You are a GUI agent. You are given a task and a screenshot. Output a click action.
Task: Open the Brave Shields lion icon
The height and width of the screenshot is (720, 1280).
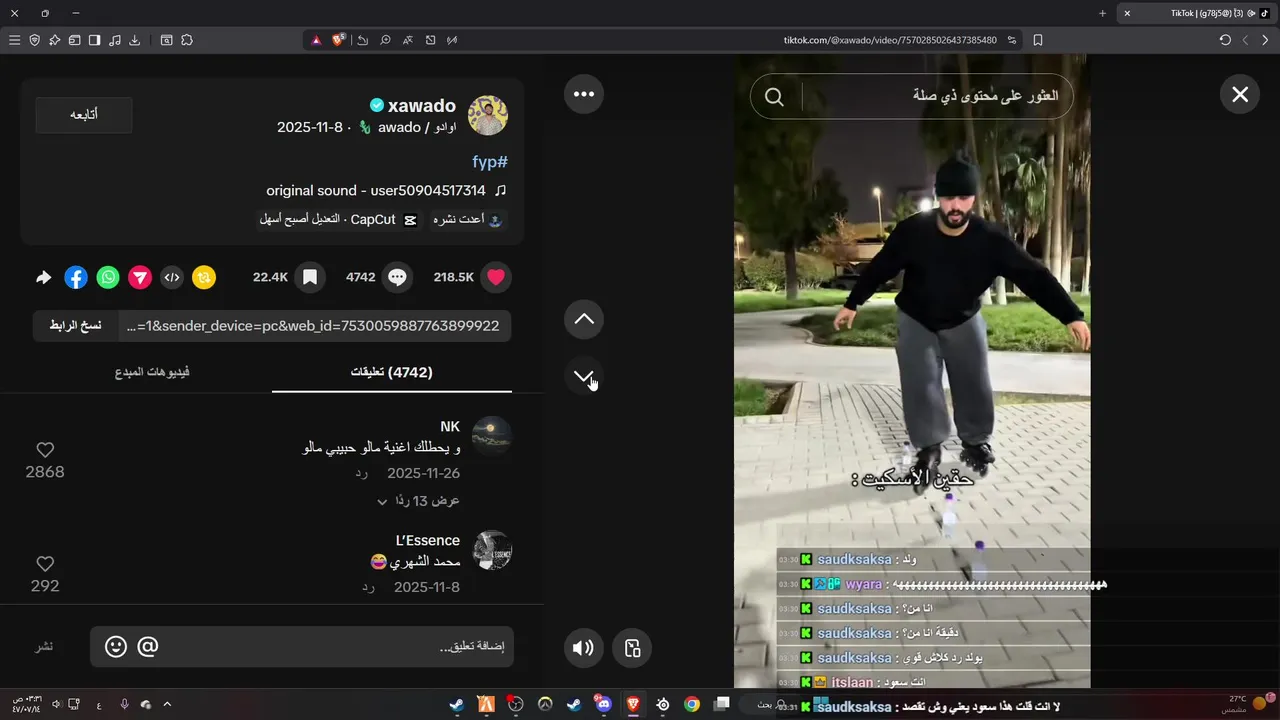tap(338, 40)
